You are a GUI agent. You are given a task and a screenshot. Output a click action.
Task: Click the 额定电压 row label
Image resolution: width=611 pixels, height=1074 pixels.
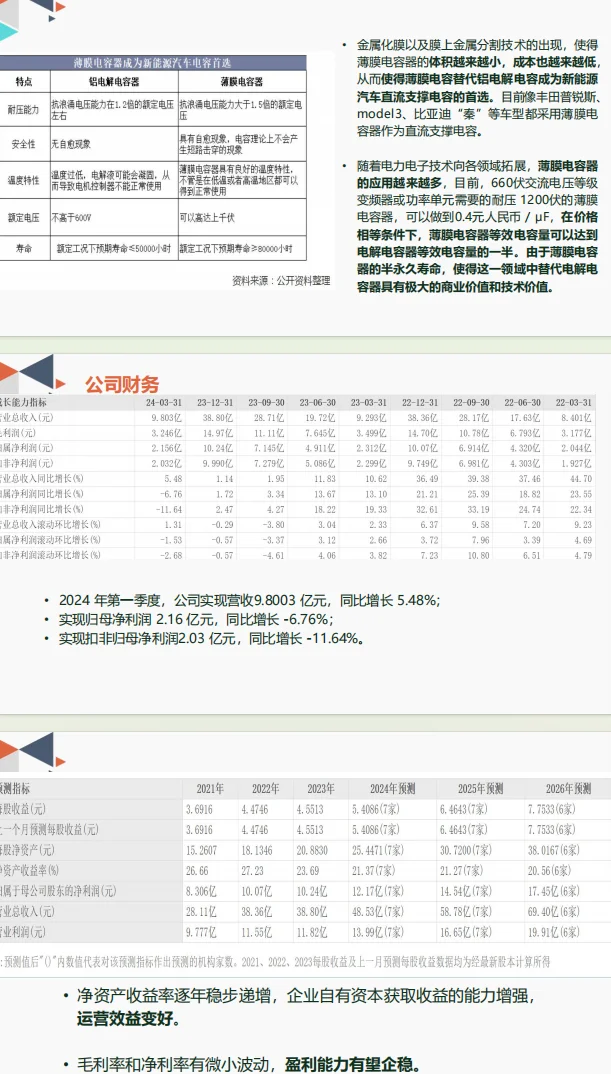[23, 217]
